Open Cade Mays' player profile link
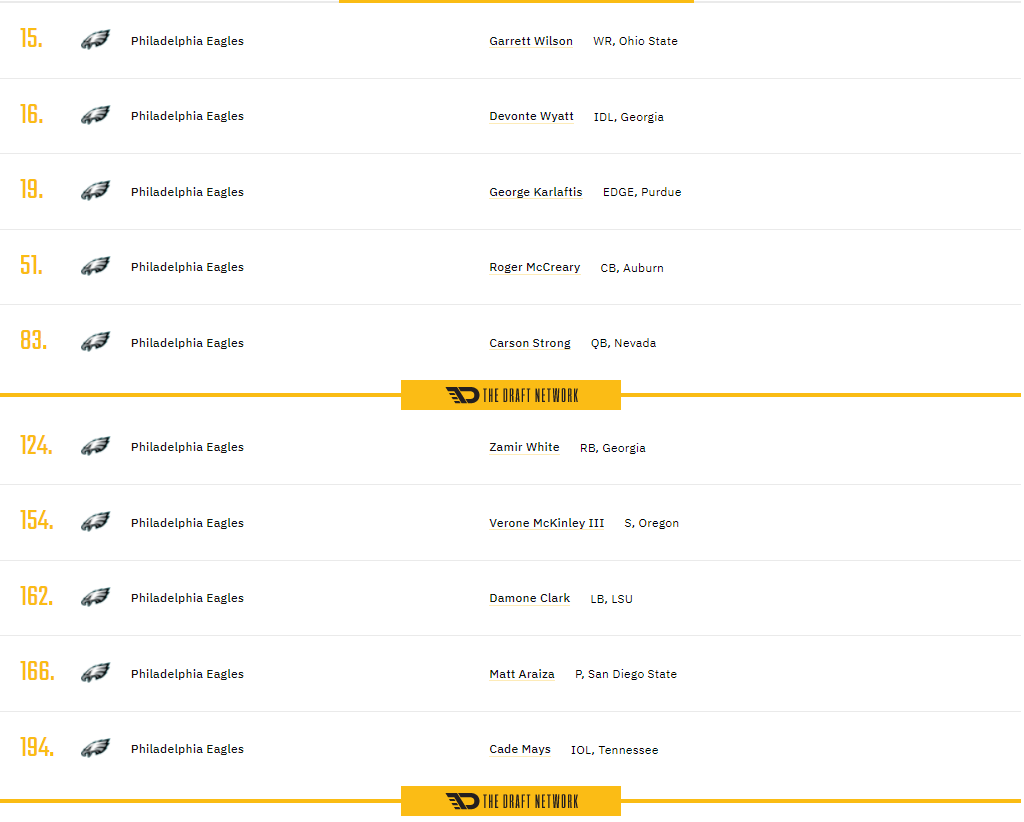 (520, 749)
